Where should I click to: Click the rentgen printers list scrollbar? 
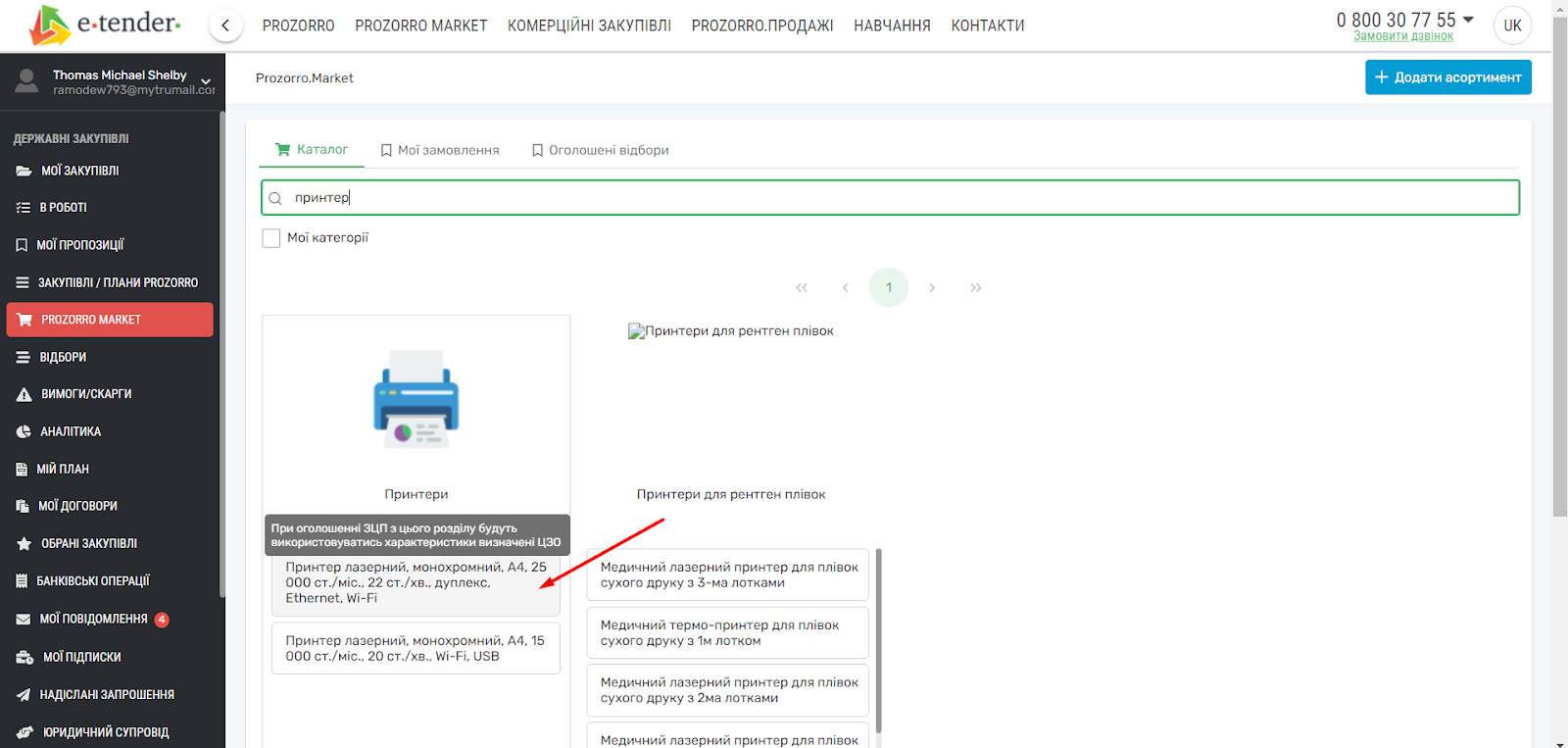click(879, 640)
